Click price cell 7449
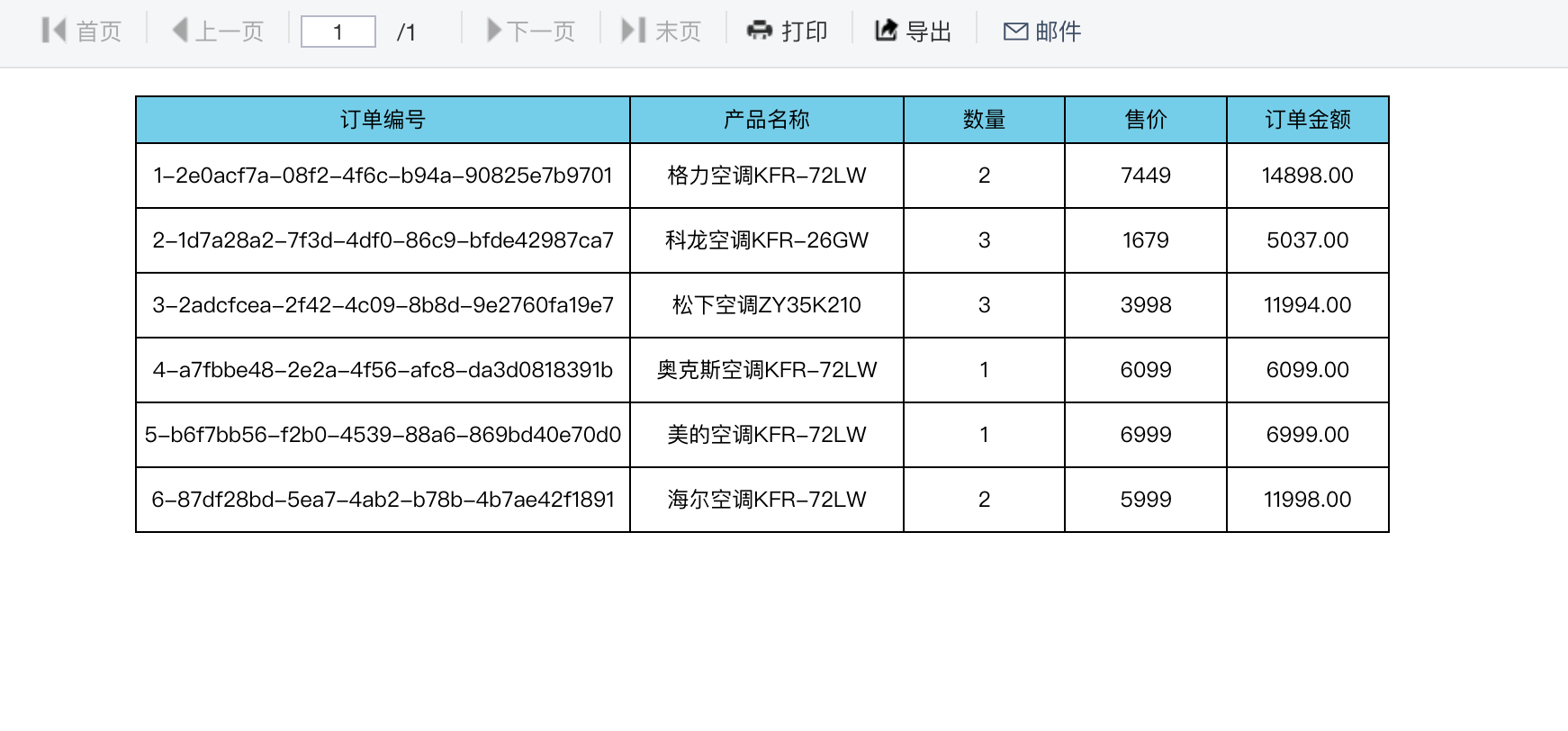Screen dimensions: 1568x731 (1146, 176)
